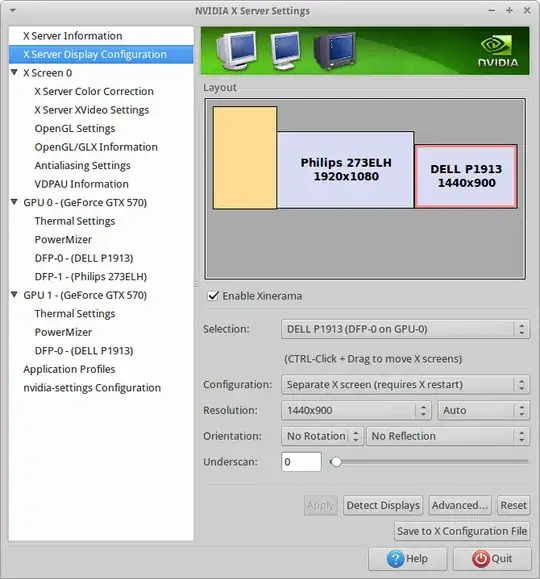This screenshot has height=579, width=540.
Task: Open Thermal Settings under GPU 1
Action: [75, 314]
